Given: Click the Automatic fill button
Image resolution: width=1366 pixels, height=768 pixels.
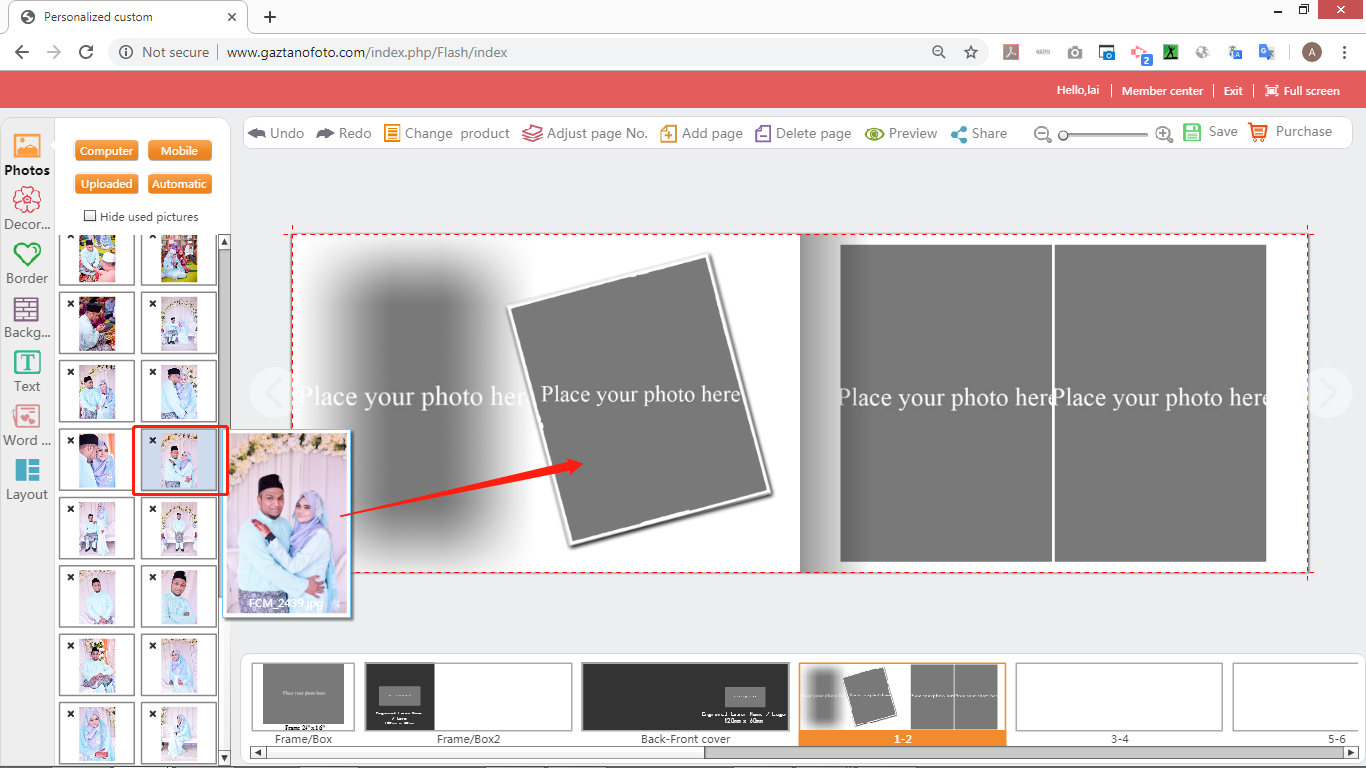Looking at the screenshot, I should (x=179, y=184).
